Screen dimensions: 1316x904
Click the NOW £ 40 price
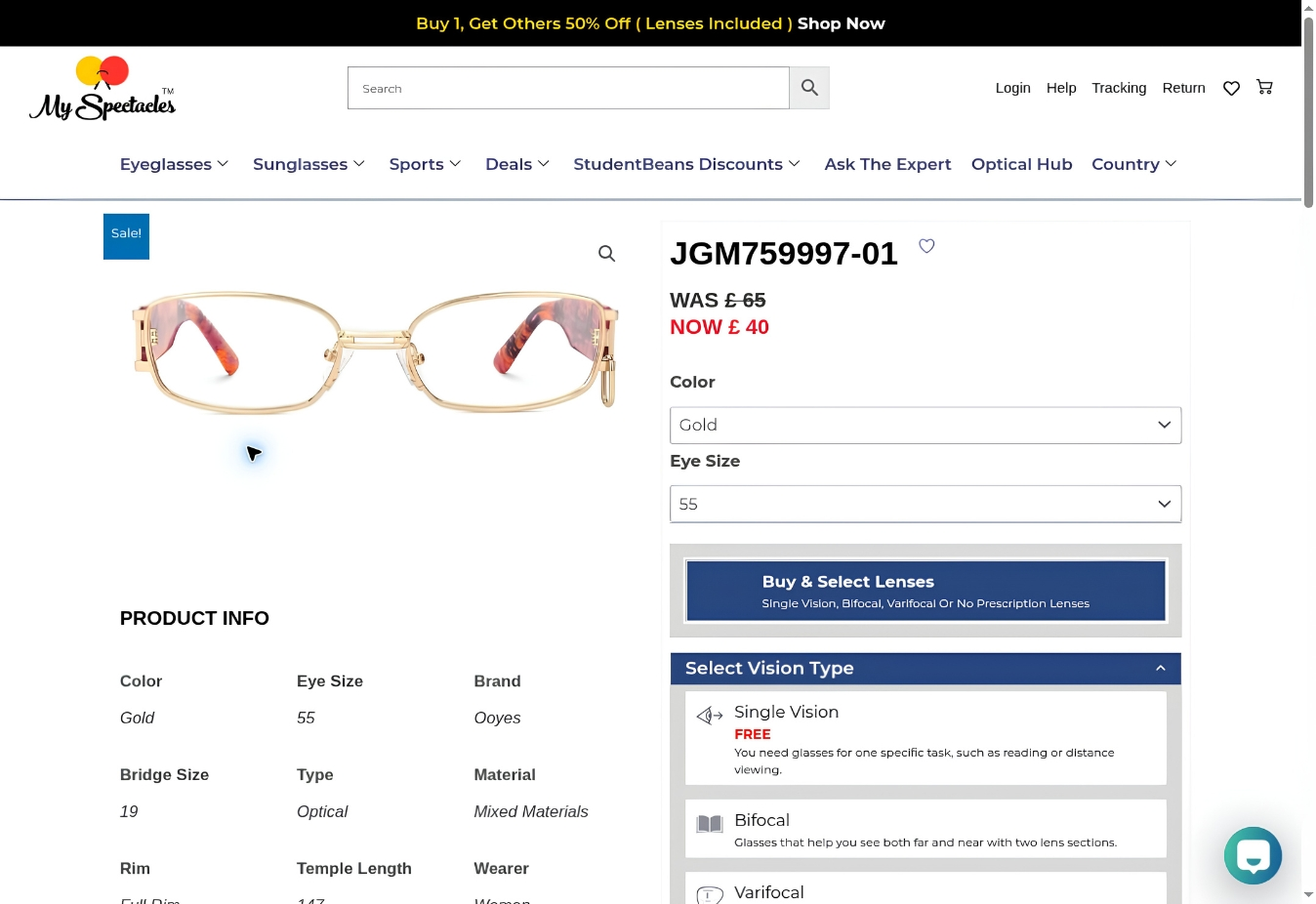click(720, 327)
